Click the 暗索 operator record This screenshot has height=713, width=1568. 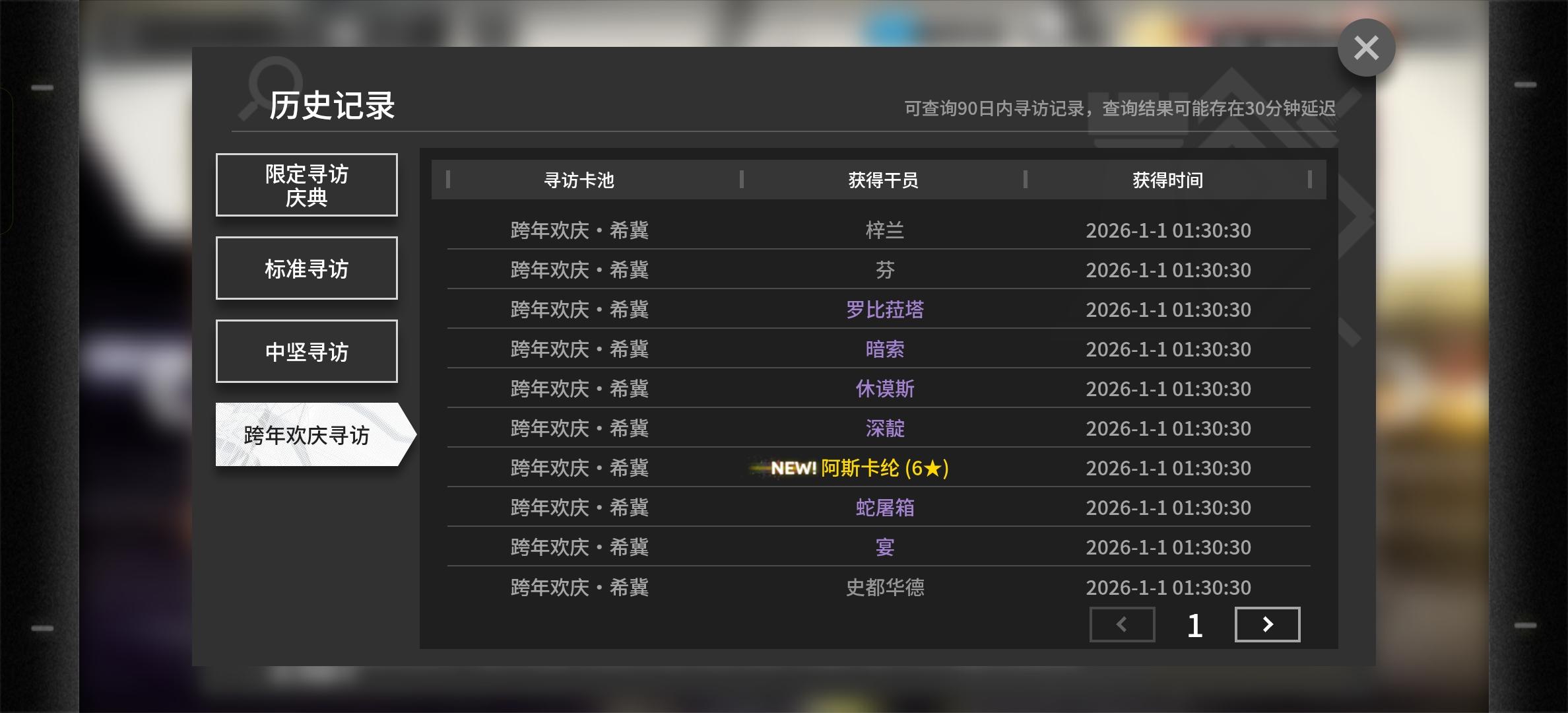coord(884,349)
